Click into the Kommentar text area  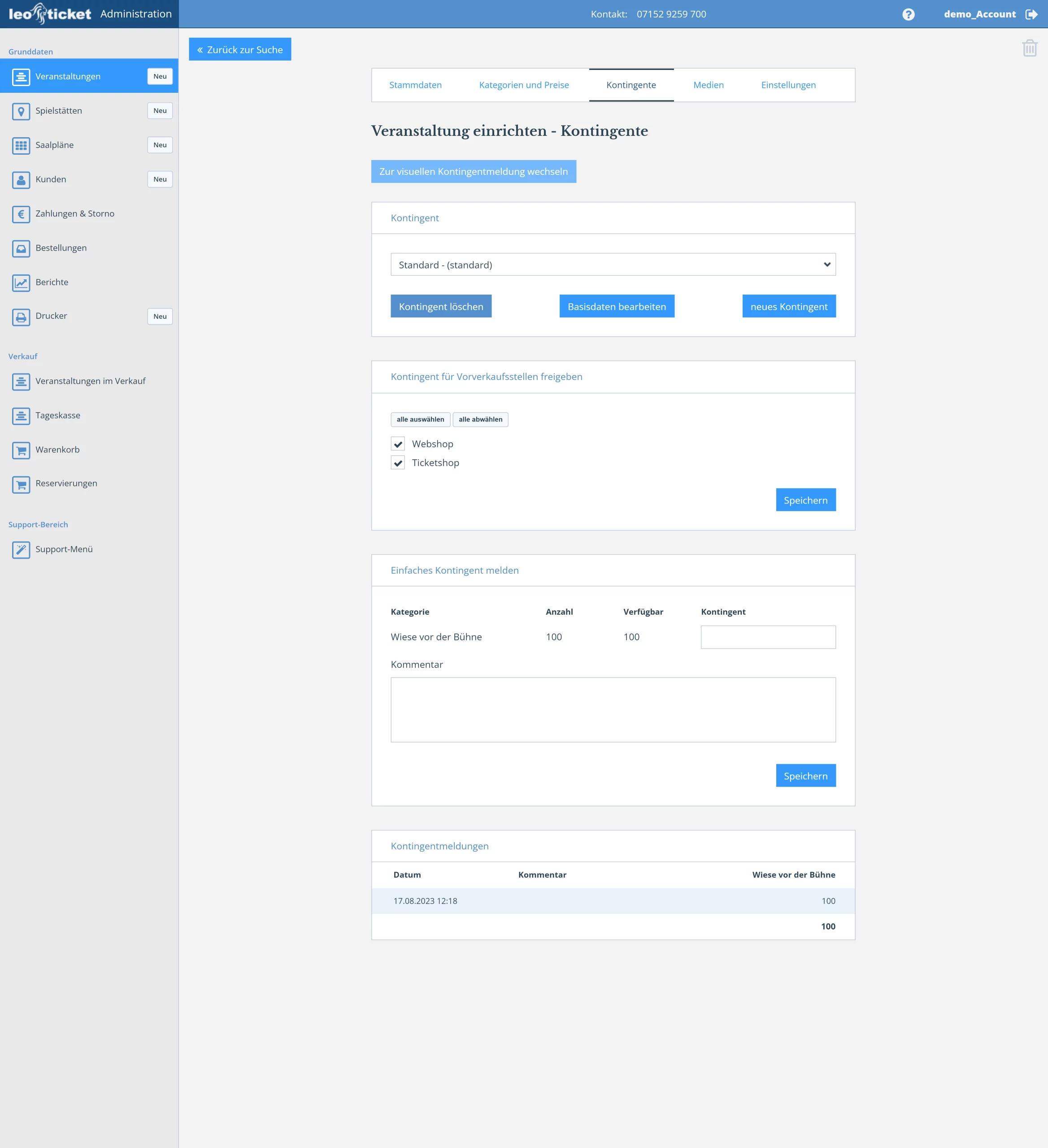613,709
